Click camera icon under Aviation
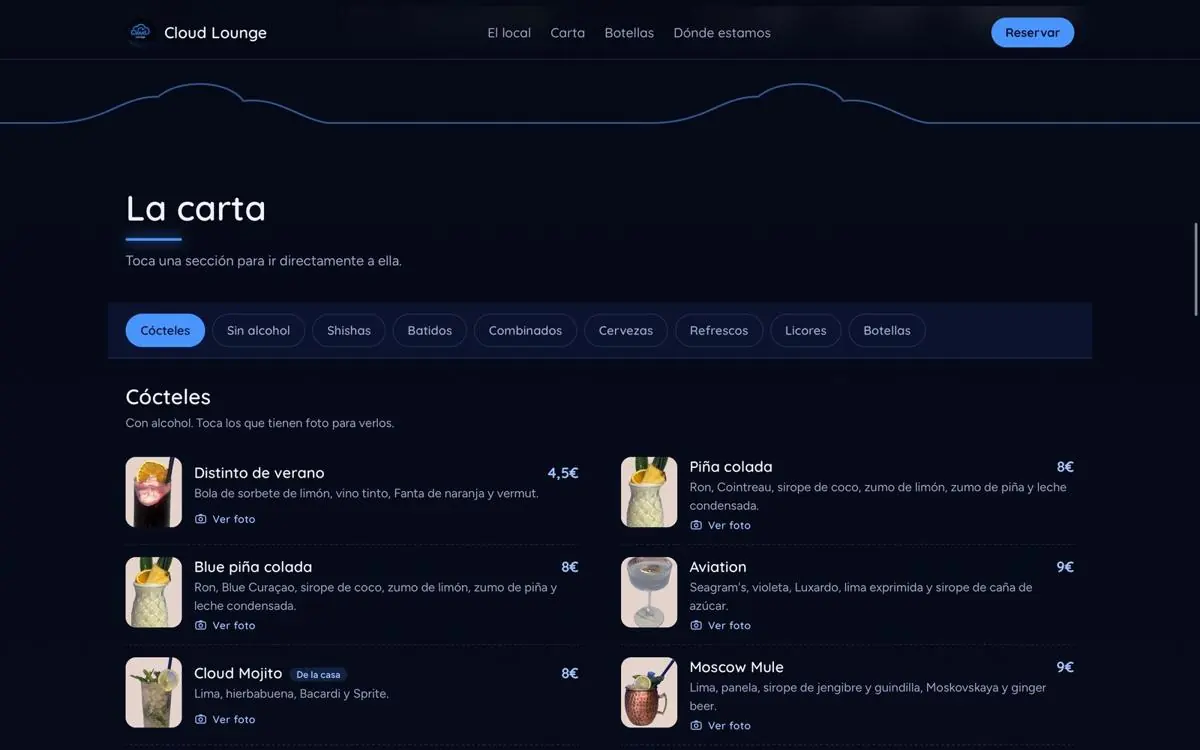 pos(696,625)
